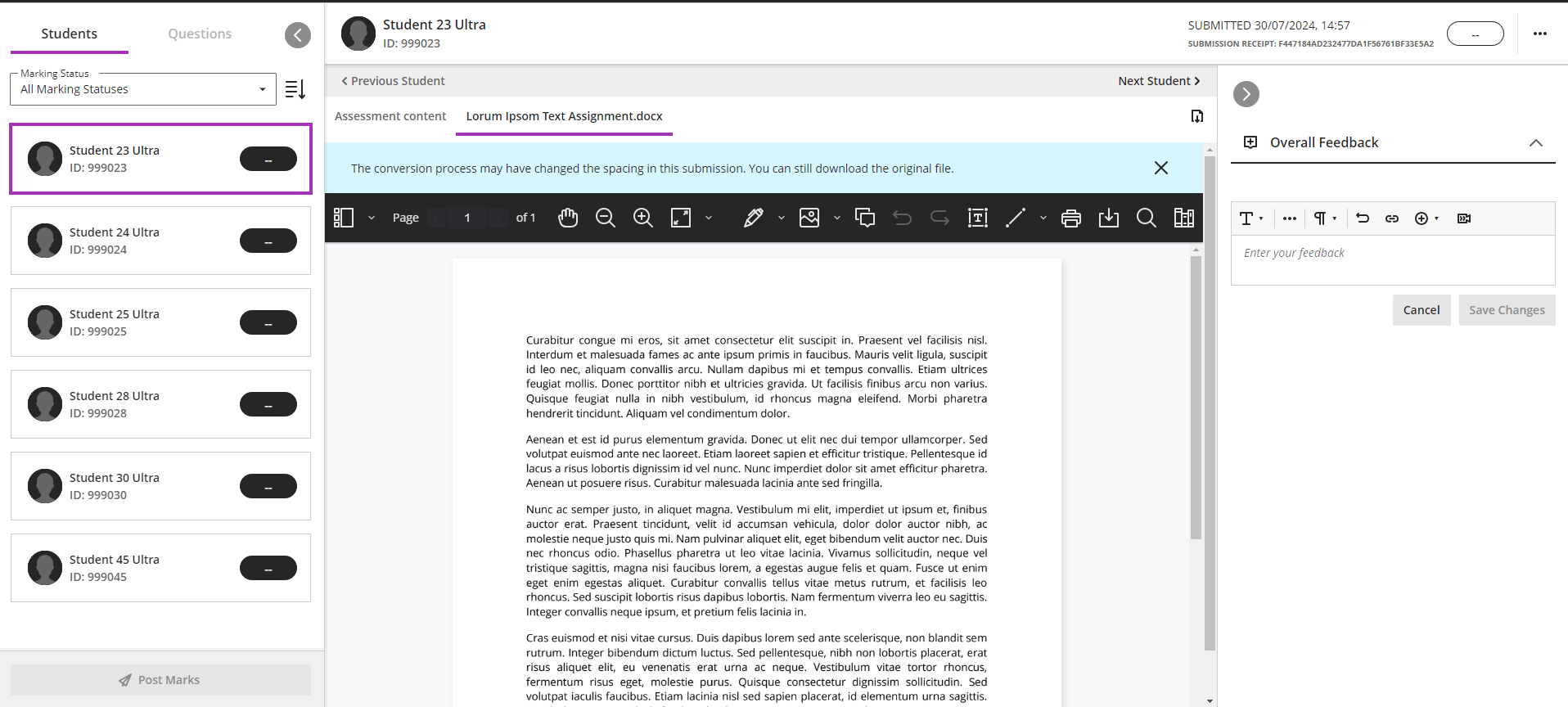Print the submission document
Image resolution: width=1568 pixels, height=707 pixels.
coord(1070,218)
